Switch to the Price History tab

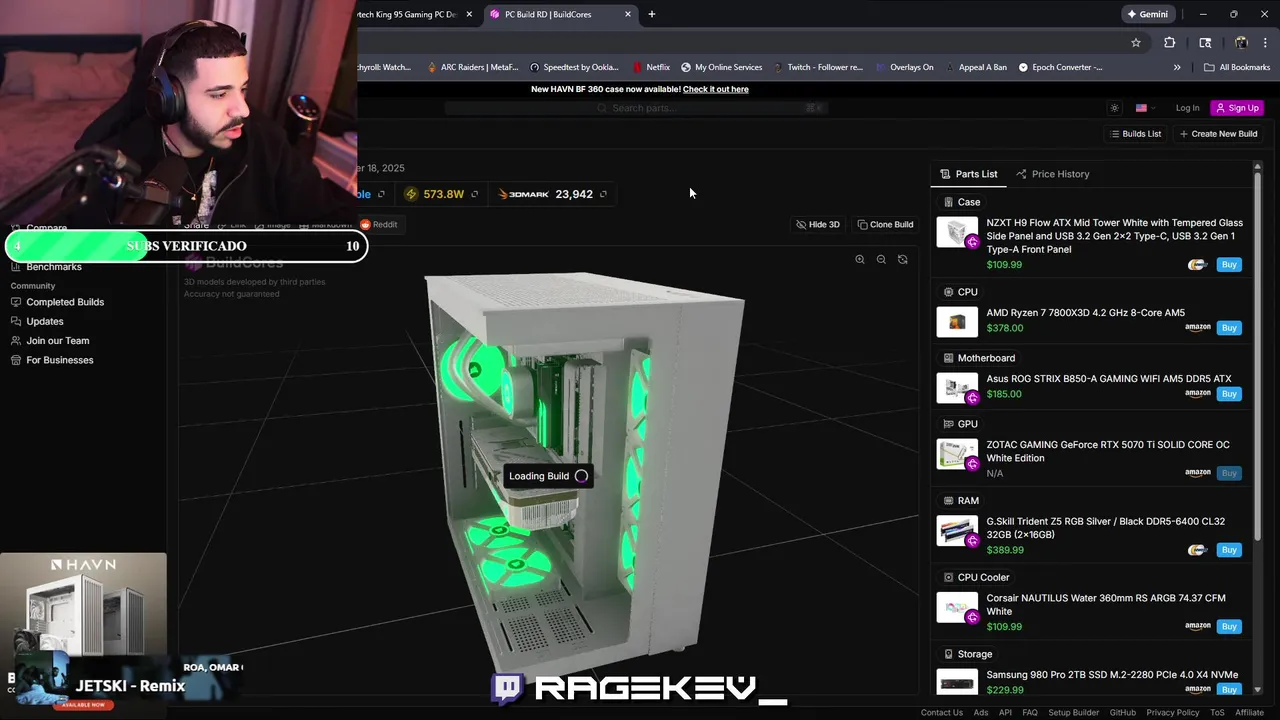(1053, 174)
